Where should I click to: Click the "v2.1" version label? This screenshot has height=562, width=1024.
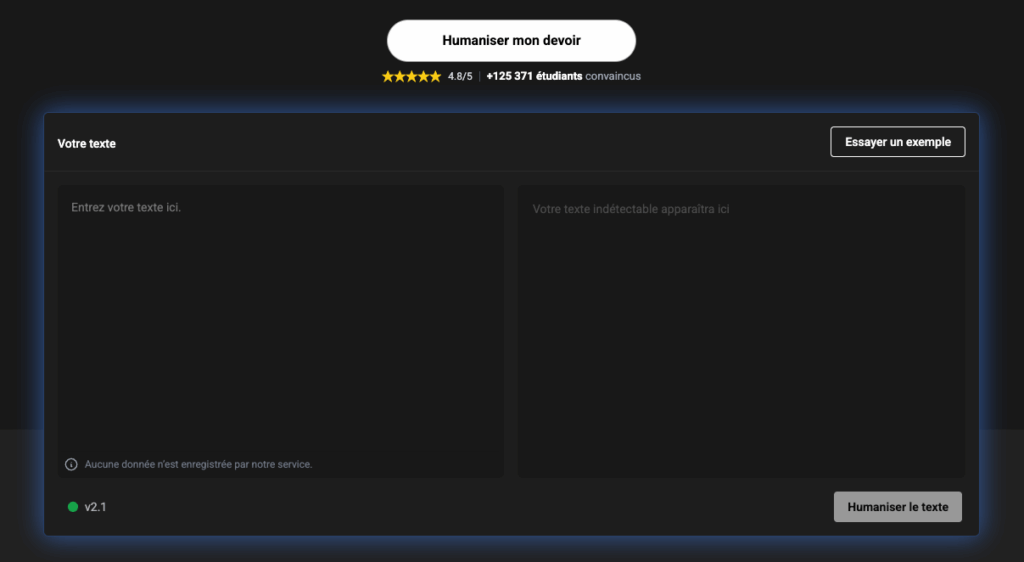click(x=96, y=507)
